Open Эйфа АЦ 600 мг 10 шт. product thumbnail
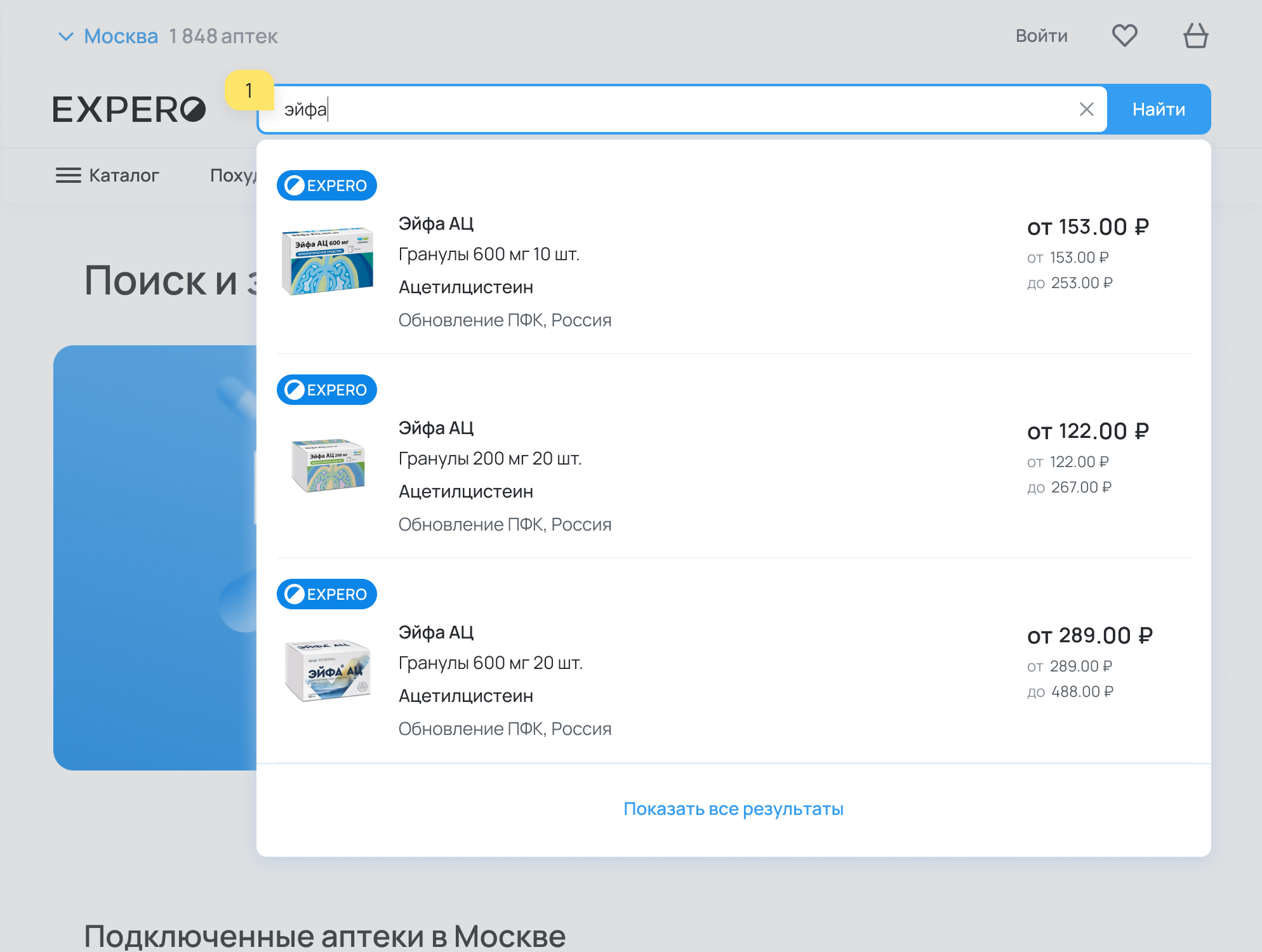This screenshot has width=1262, height=952. tap(328, 260)
